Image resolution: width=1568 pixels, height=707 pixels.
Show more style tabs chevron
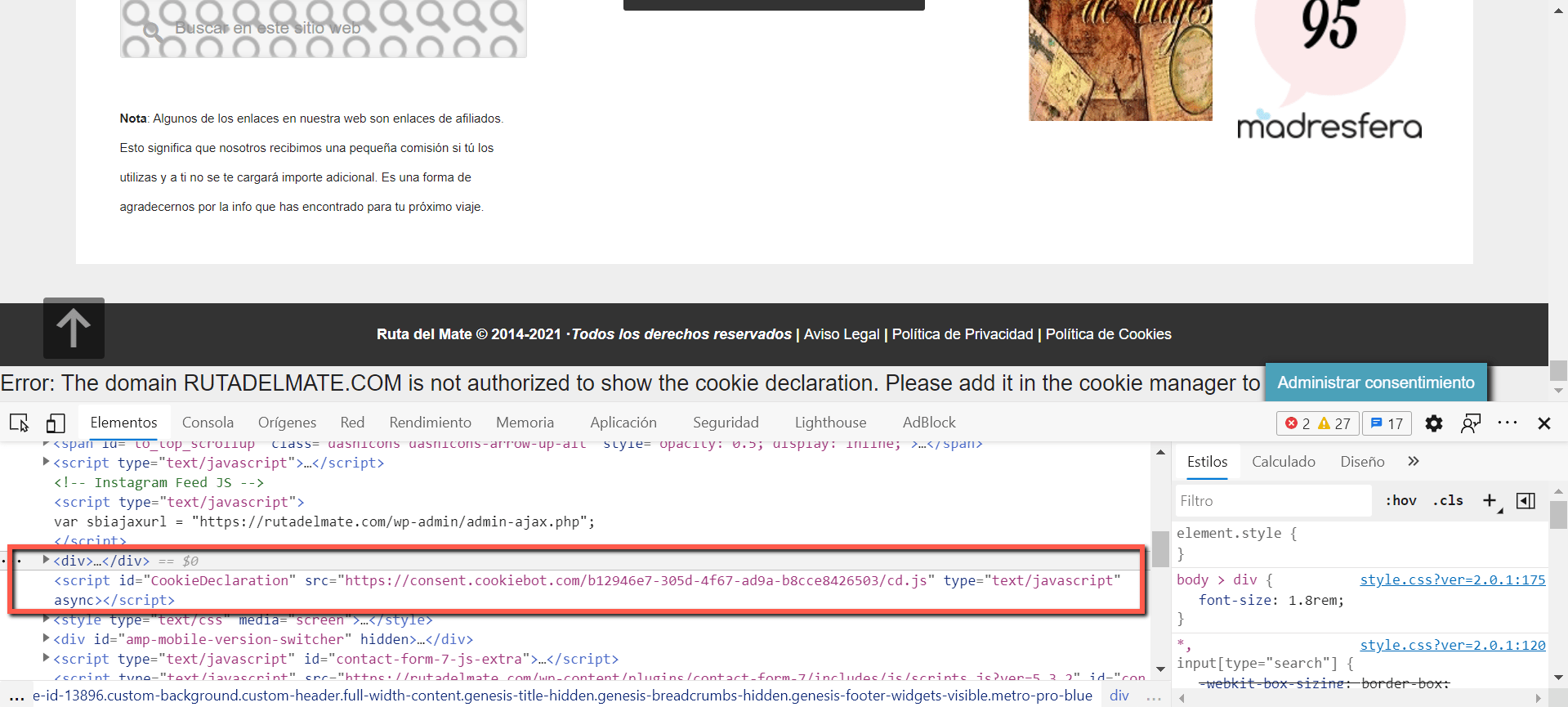tap(1414, 461)
